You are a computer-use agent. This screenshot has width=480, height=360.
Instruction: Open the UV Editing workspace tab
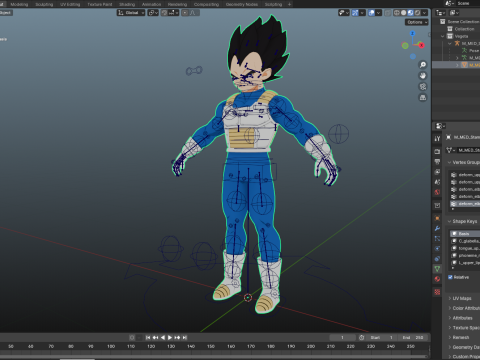70,4
